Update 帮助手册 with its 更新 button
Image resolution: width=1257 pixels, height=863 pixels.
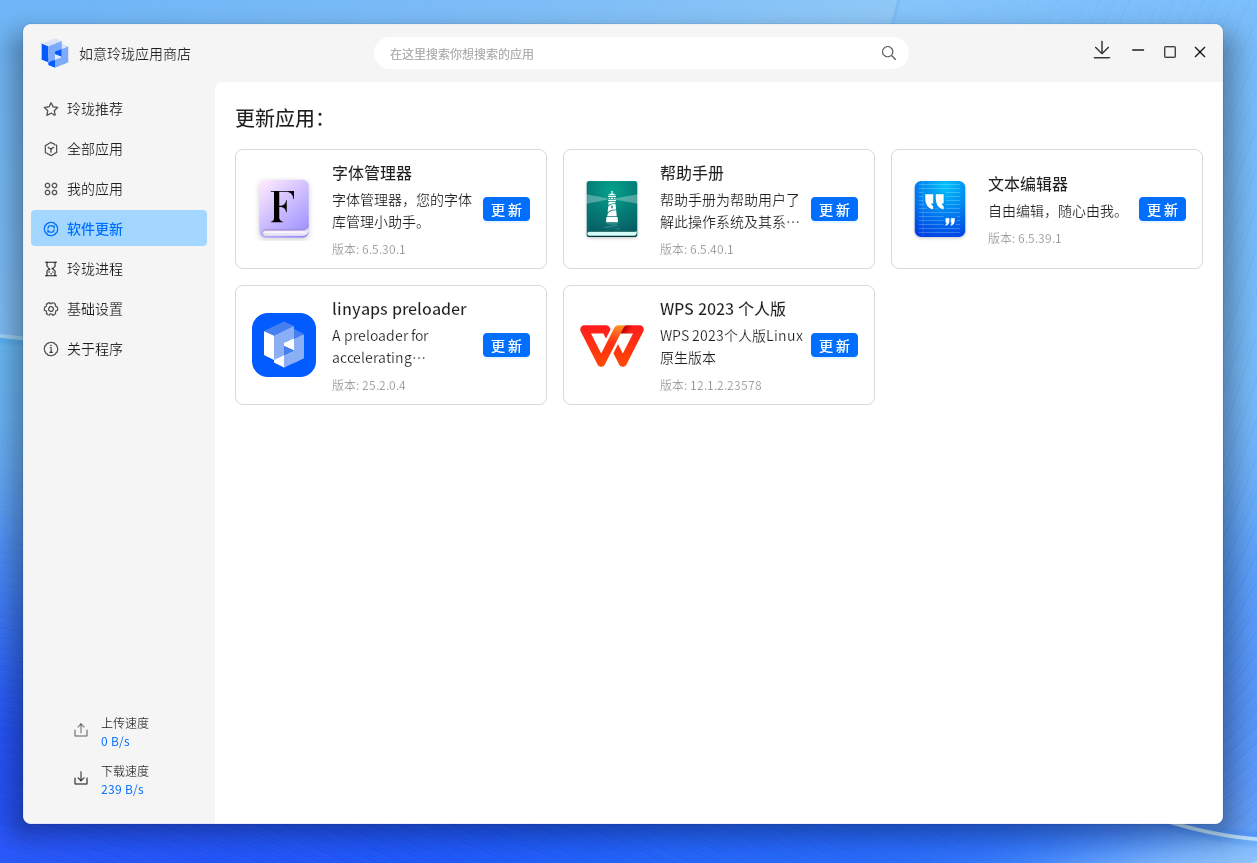834,210
